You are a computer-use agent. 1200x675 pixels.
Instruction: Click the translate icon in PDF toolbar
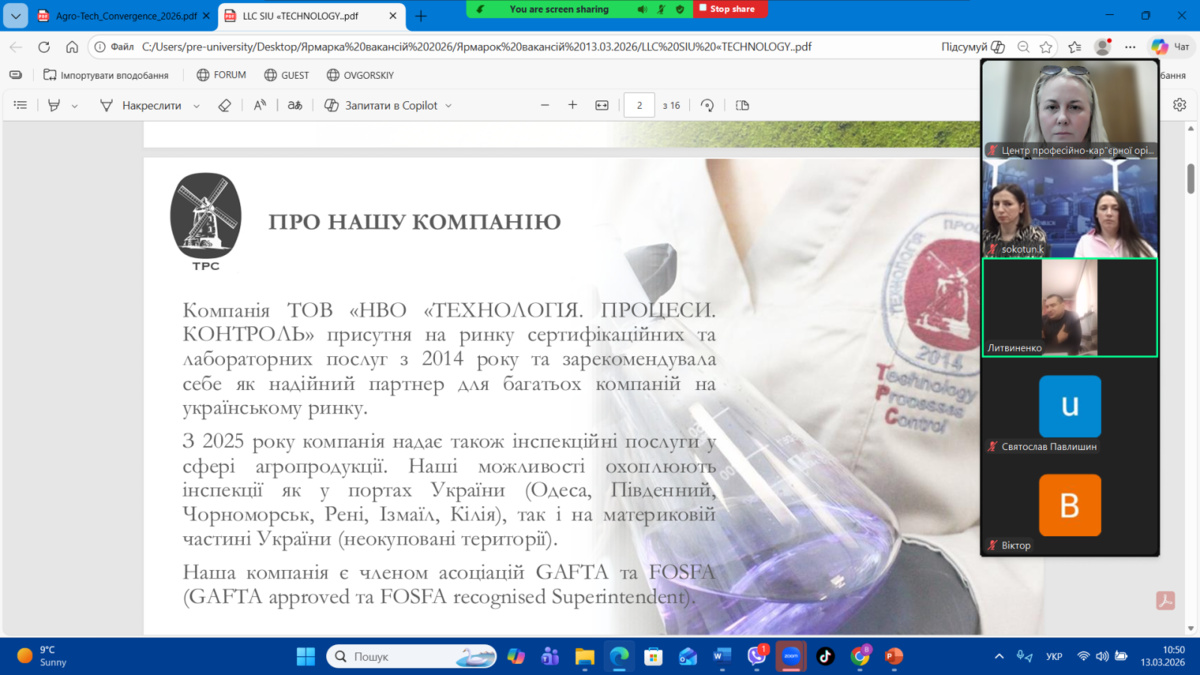(295, 105)
